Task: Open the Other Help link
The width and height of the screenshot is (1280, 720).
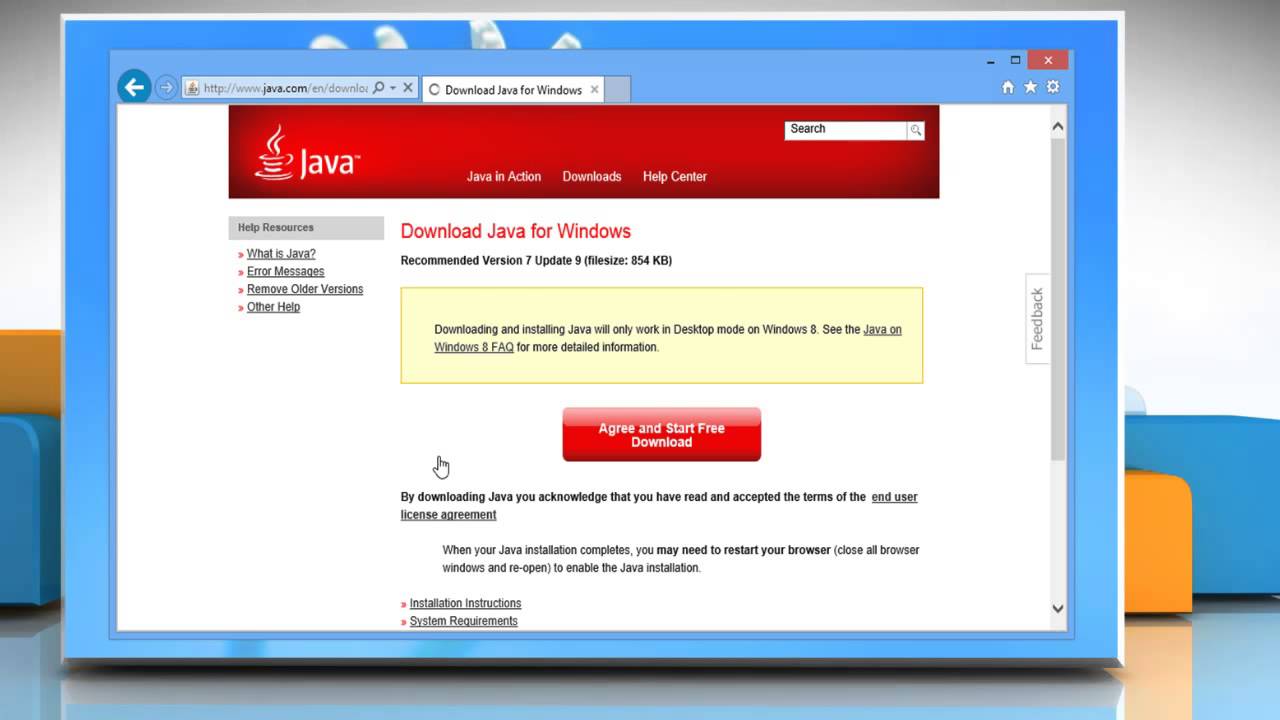Action: pos(273,307)
